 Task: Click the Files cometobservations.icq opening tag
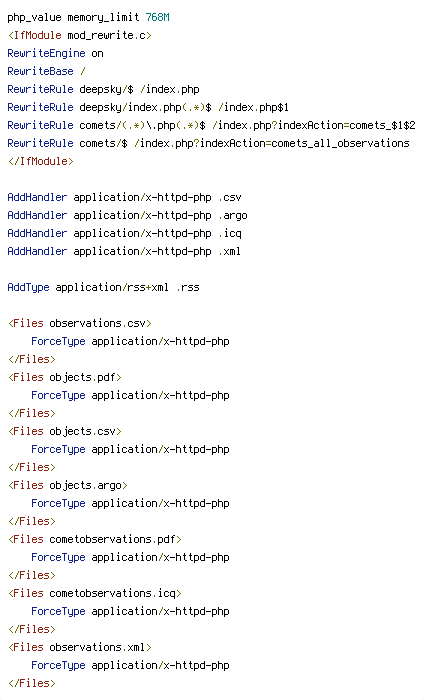(95, 593)
